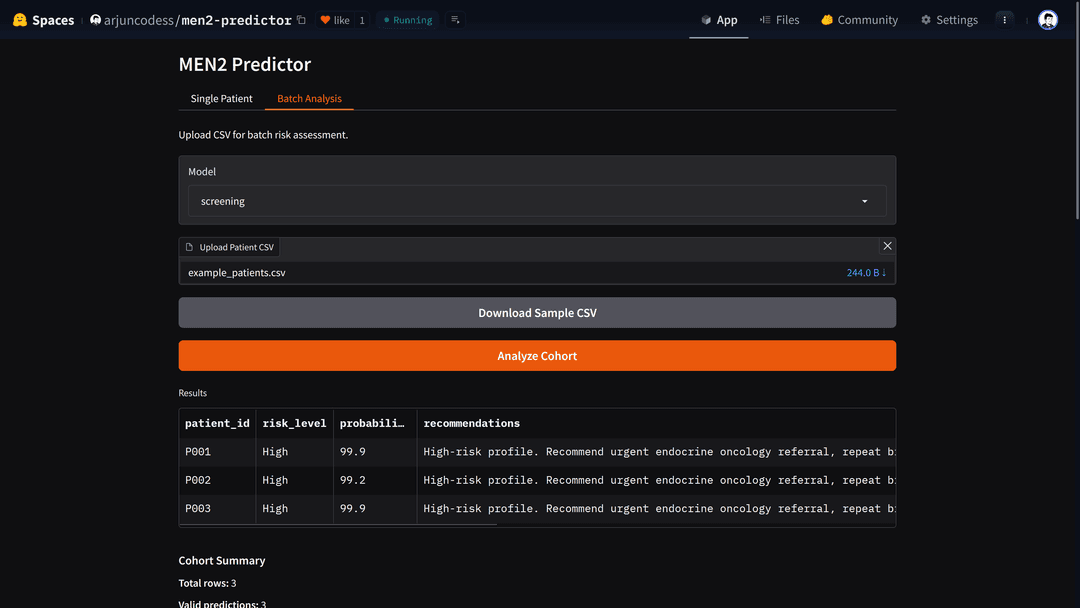Viewport: 1080px width, 608px height.
Task: Open the three-dot options menu
Action: coord(1004,19)
